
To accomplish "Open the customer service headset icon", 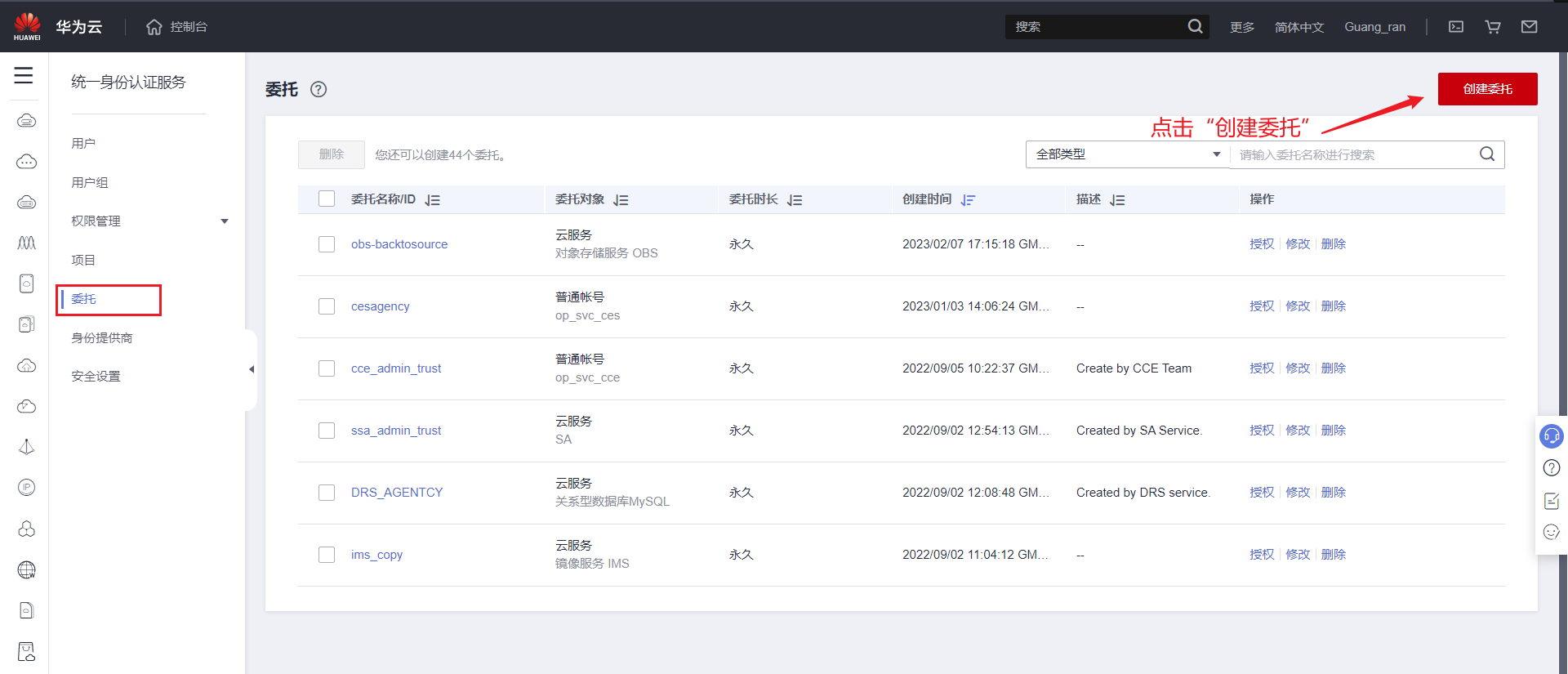I will tap(1552, 436).
